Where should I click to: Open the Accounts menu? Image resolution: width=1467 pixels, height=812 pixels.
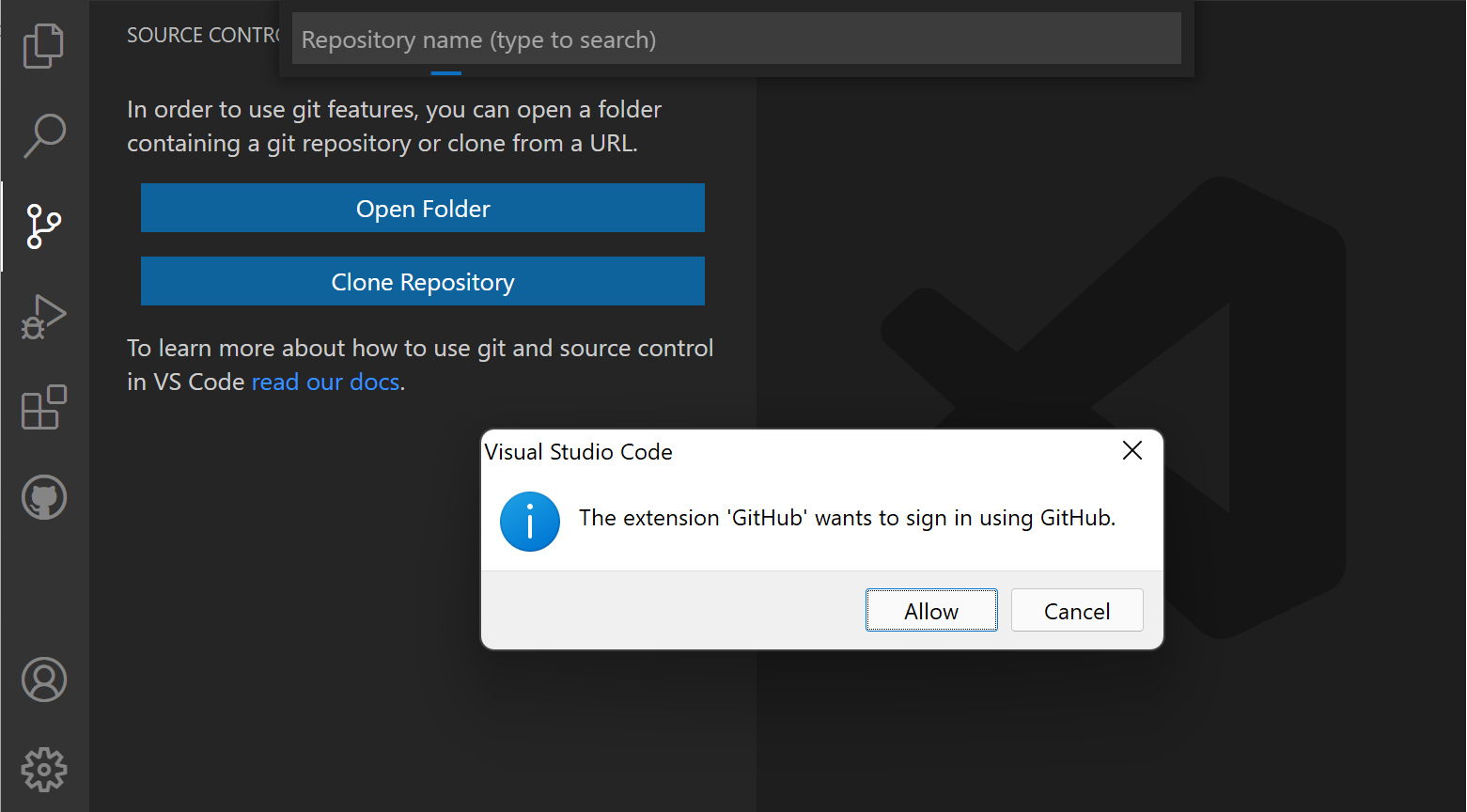point(43,679)
